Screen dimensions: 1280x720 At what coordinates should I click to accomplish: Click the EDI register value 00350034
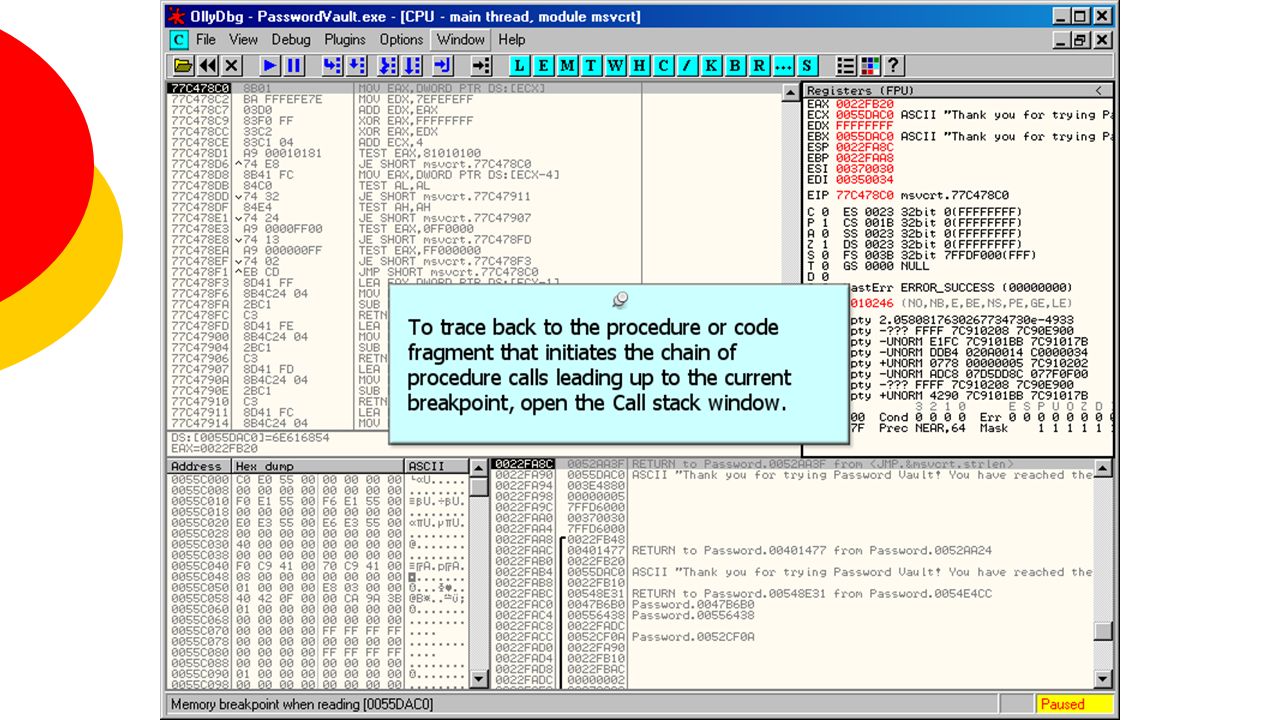(864, 180)
